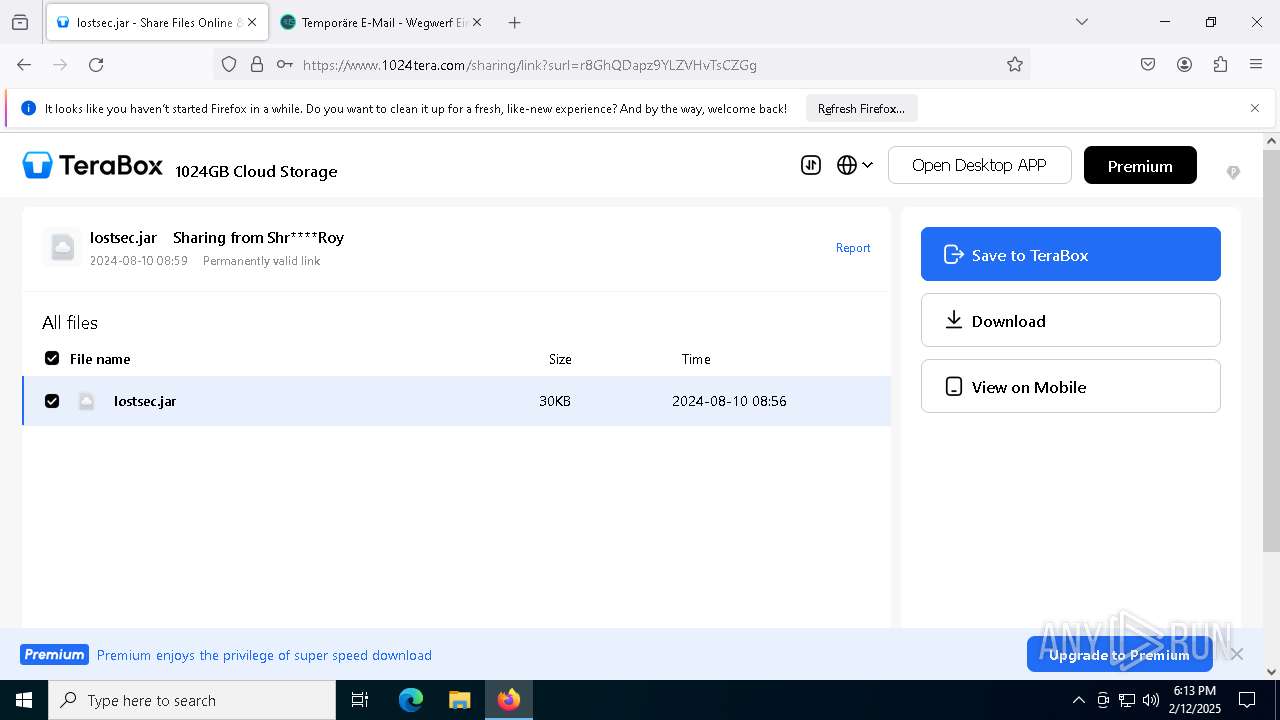
Task: Open the Extensions puzzle icon
Action: coord(1220,64)
